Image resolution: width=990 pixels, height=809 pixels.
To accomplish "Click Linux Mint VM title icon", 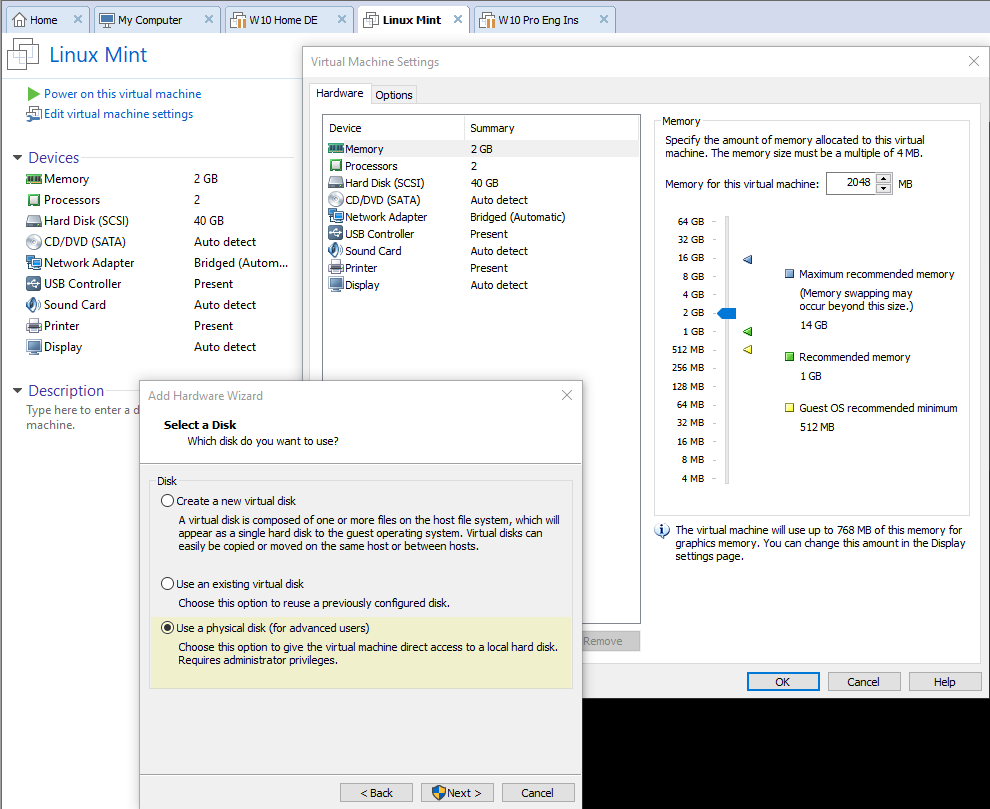I will 23,55.
